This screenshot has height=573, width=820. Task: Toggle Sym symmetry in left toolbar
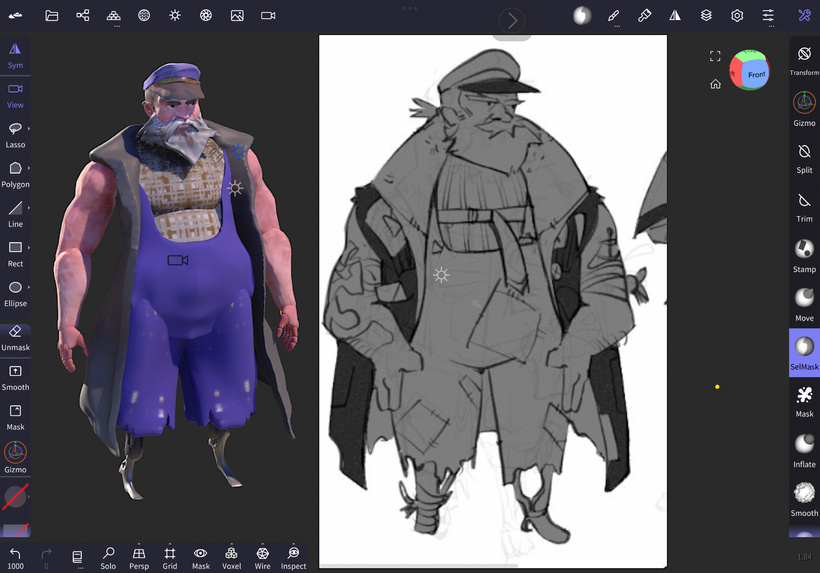point(15,55)
